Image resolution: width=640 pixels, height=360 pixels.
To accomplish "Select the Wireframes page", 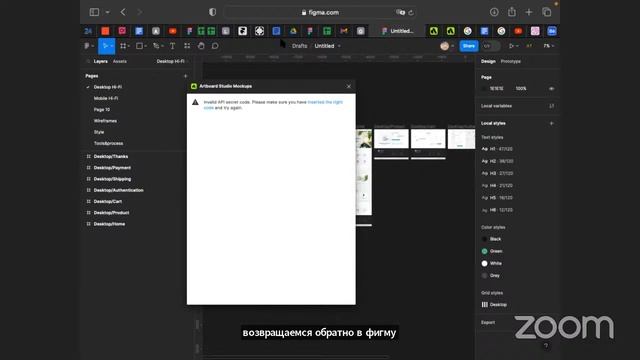I will [x=105, y=121].
